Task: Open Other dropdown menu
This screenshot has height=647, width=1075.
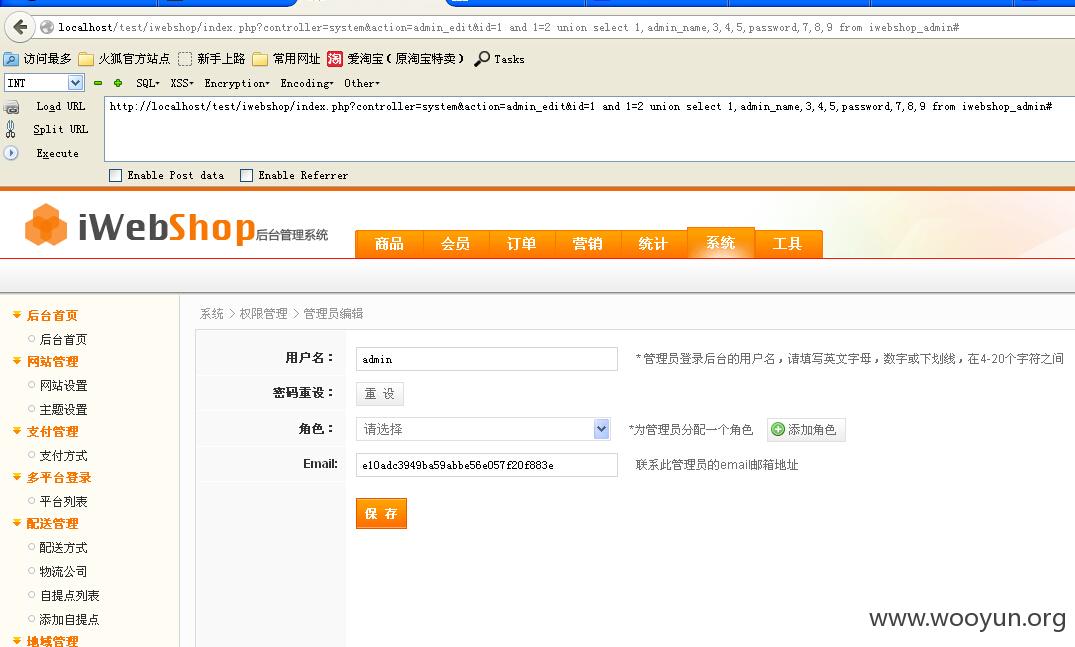Action: coord(361,83)
